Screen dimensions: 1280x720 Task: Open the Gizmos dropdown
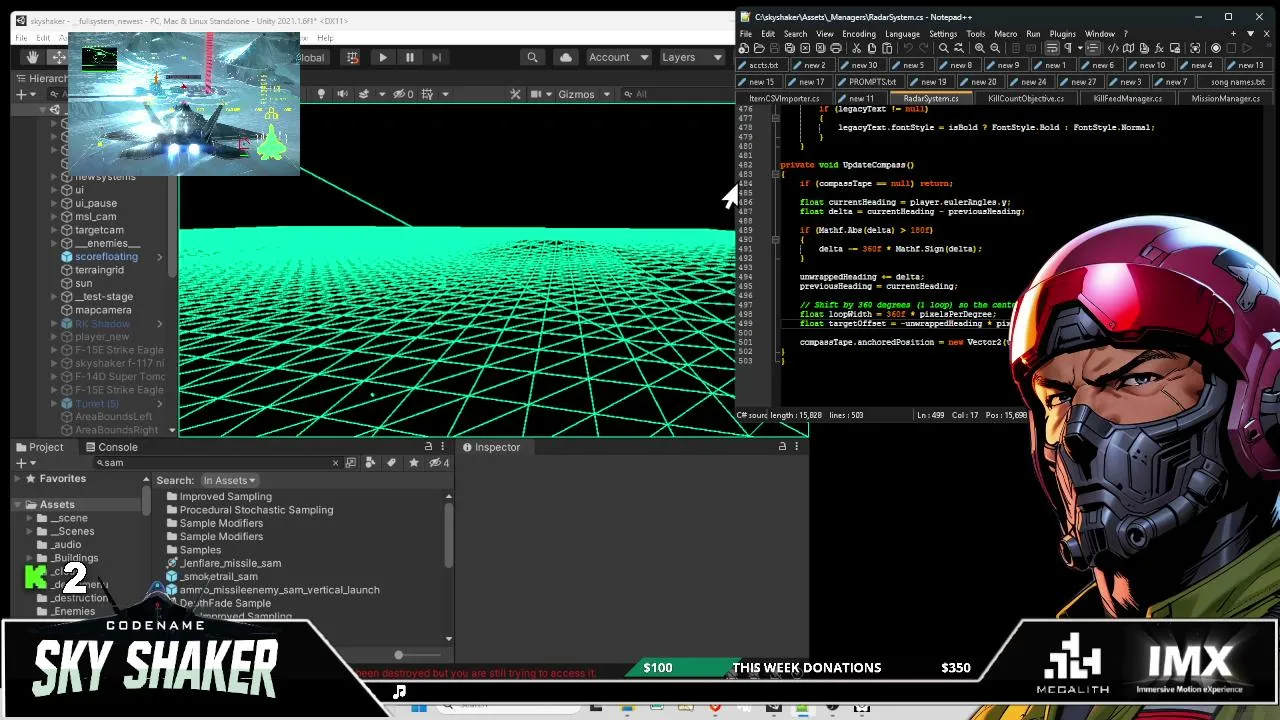tap(582, 94)
